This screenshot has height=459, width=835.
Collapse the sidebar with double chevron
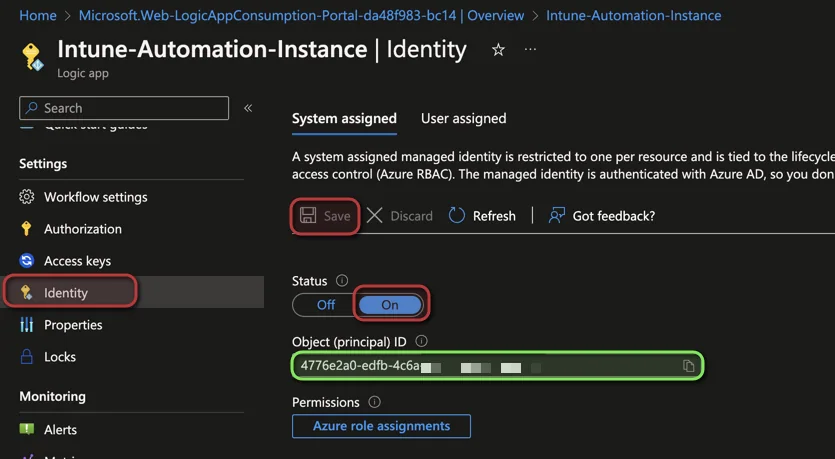tap(248, 108)
